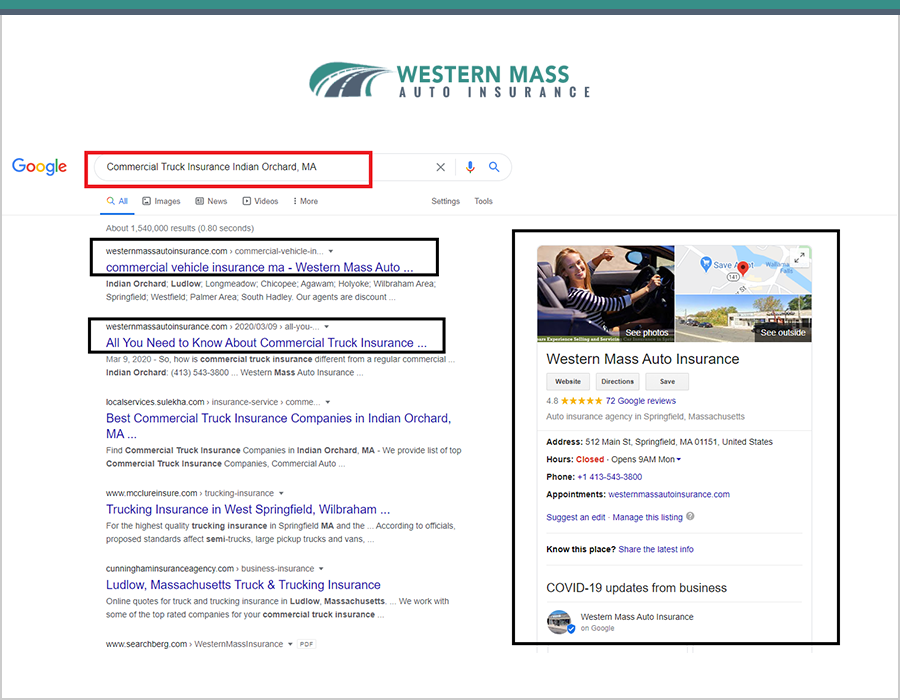Switch to the Videos tab

[x=260, y=201]
